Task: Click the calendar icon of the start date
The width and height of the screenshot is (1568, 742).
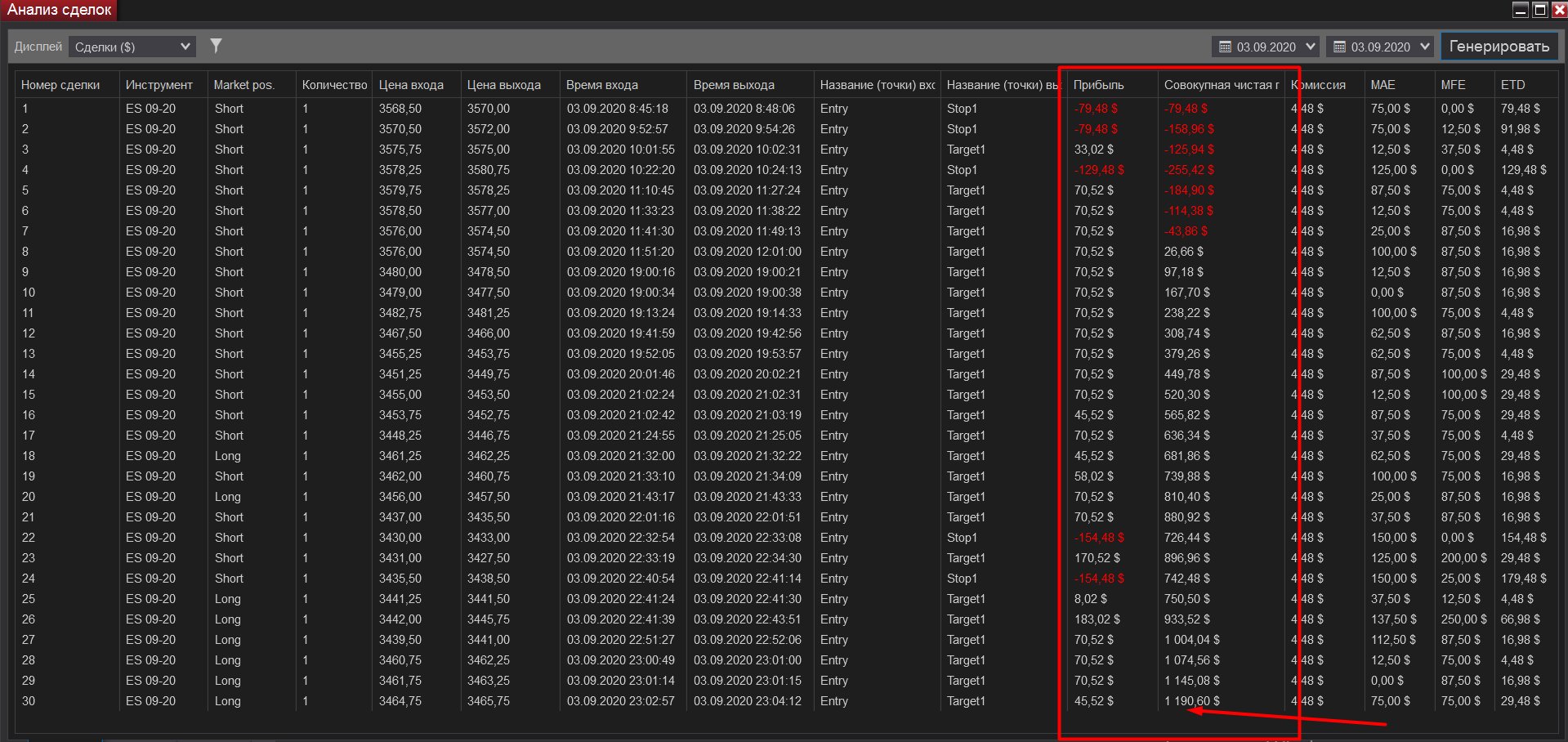Action: pyautogui.click(x=1225, y=47)
